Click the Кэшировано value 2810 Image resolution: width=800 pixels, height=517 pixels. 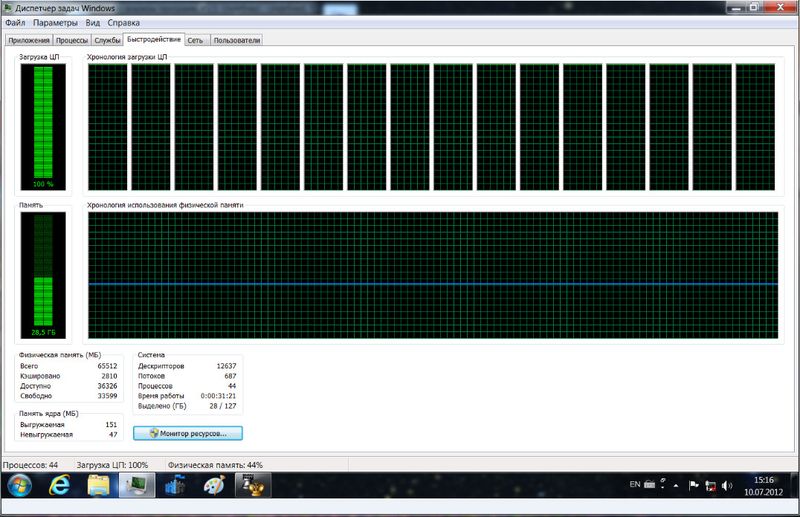click(109, 376)
